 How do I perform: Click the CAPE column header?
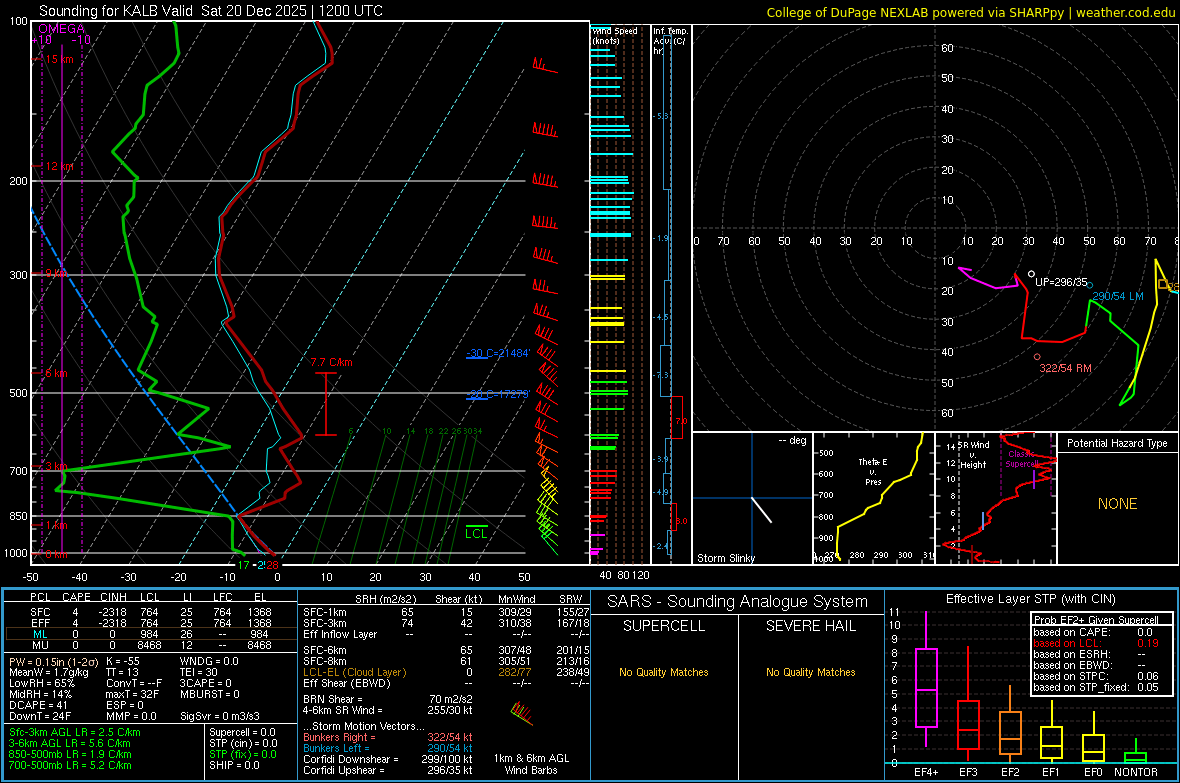(76, 597)
